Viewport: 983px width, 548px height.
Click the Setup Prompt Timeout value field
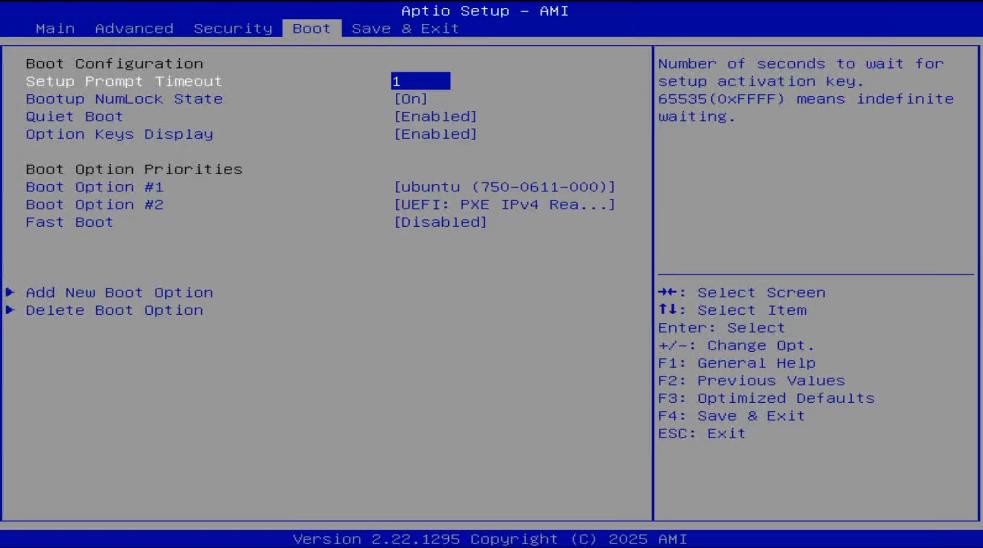coord(420,81)
